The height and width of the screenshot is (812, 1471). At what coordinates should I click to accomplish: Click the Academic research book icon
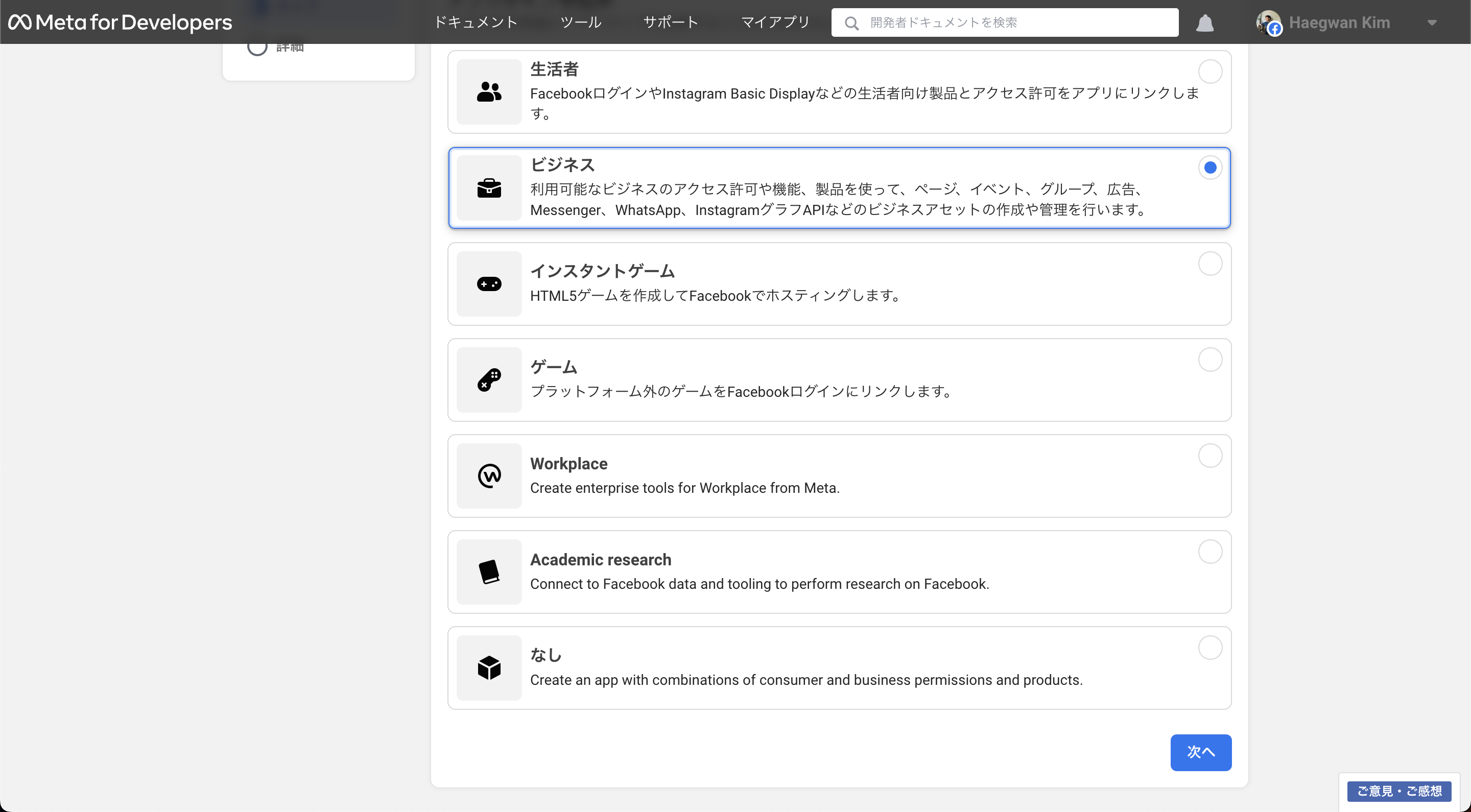(x=489, y=571)
